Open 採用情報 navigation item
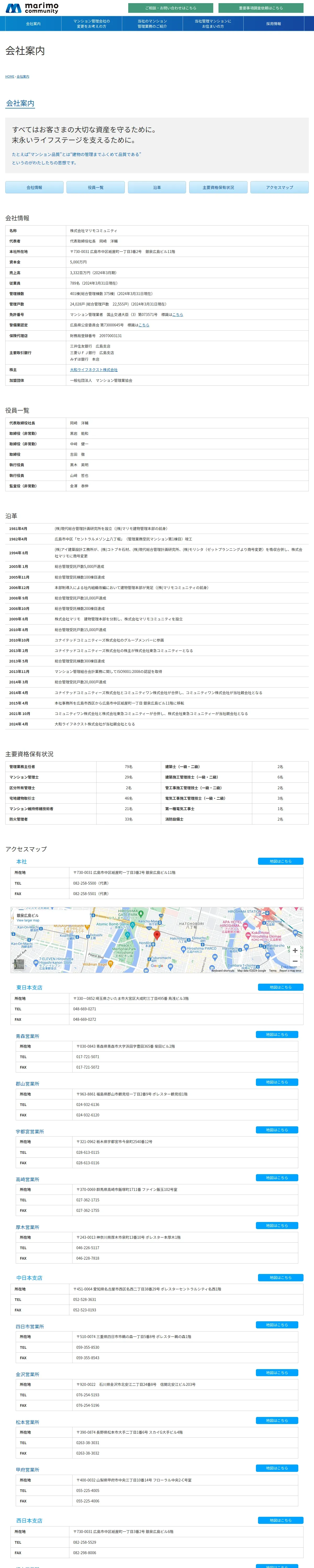Screen dimensions: 314x1568 point(274,24)
